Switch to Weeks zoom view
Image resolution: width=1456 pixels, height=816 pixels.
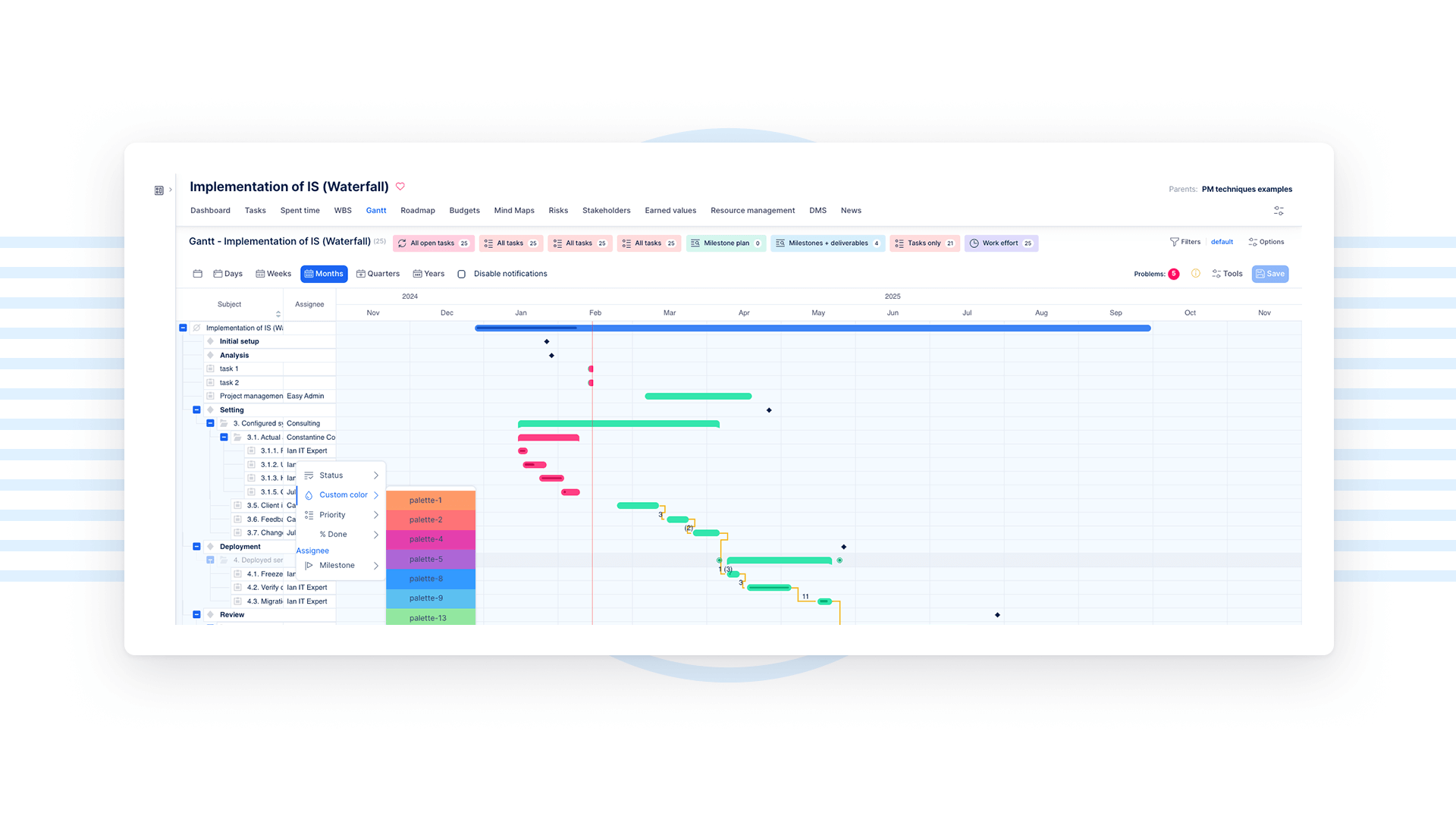click(x=273, y=274)
